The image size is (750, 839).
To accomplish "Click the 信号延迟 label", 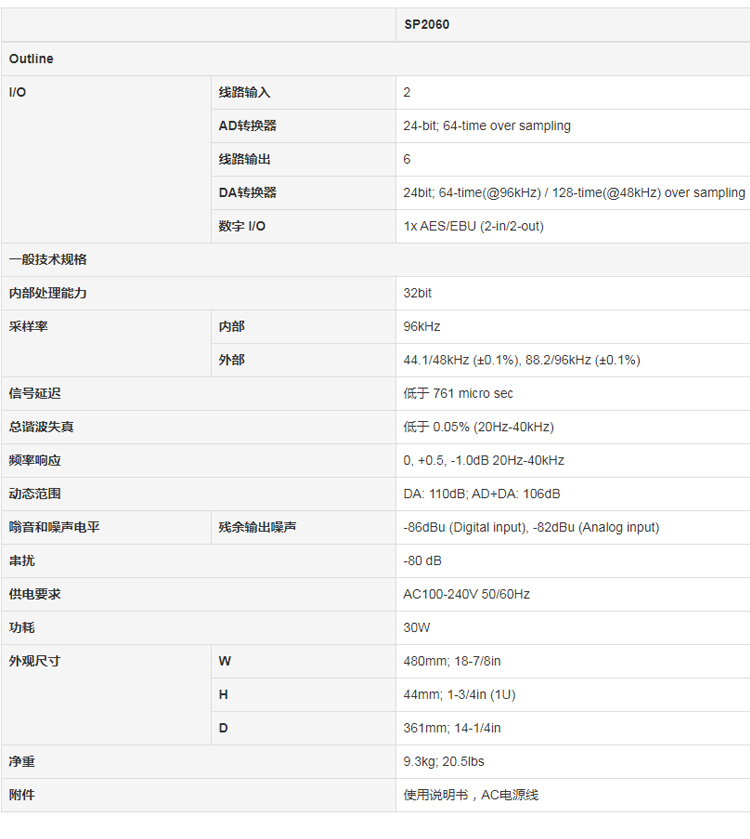I will click(35, 393).
